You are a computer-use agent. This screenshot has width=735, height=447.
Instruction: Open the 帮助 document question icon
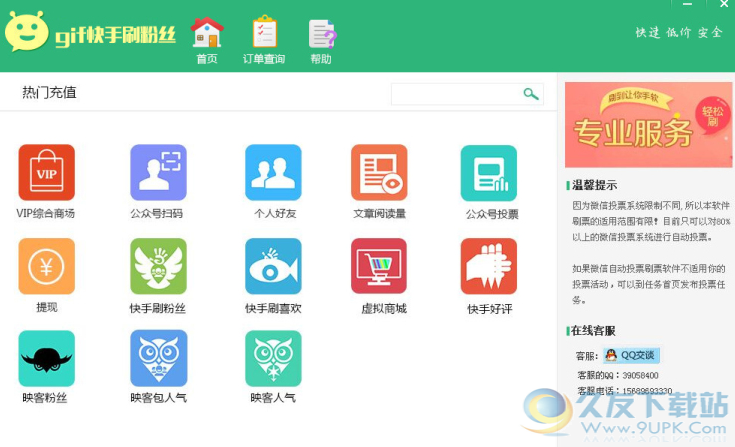pos(322,34)
